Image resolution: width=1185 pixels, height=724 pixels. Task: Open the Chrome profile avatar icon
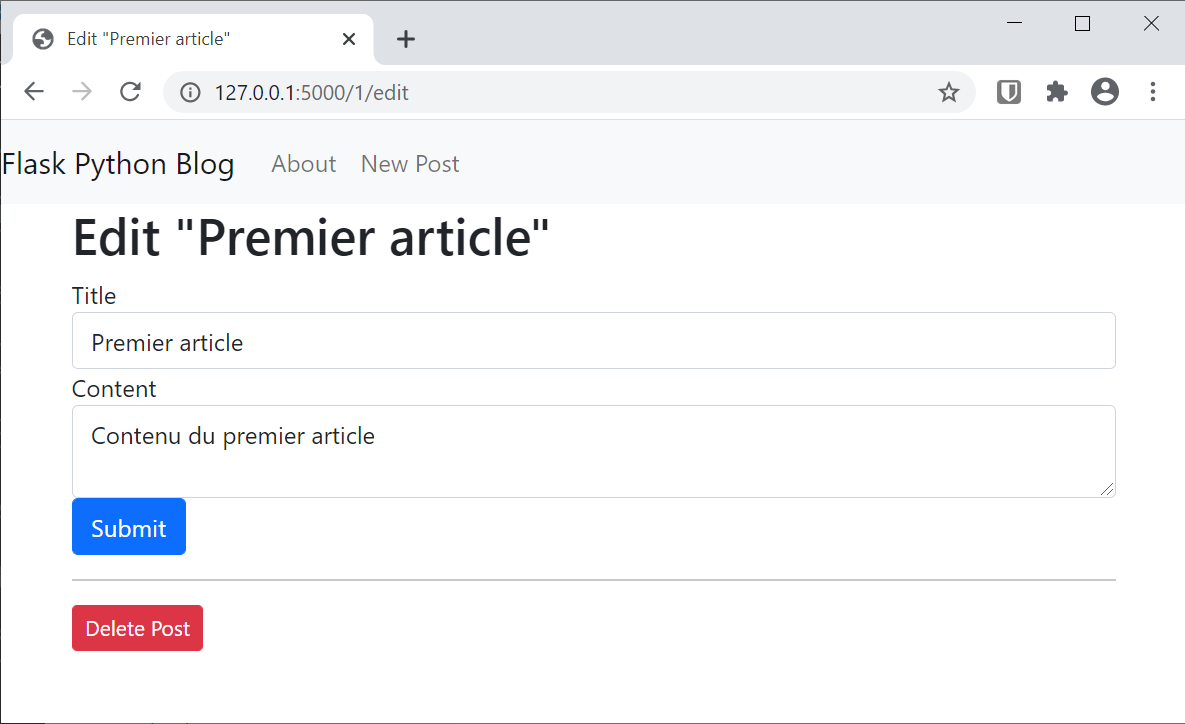(x=1105, y=93)
